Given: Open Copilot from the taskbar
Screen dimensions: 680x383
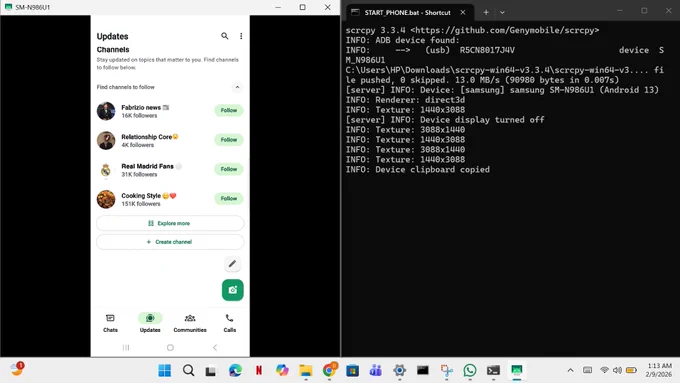Looking at the screenshot, I should (282, 370).
